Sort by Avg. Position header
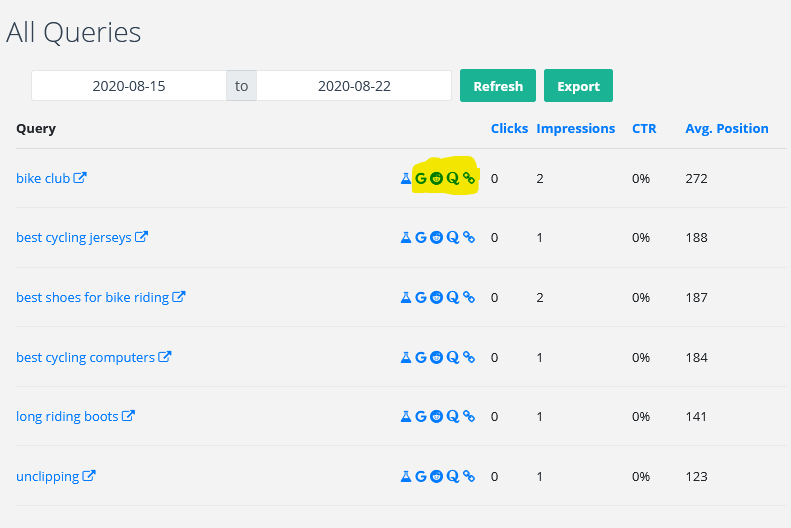791x528 pixels. [727, 129]
